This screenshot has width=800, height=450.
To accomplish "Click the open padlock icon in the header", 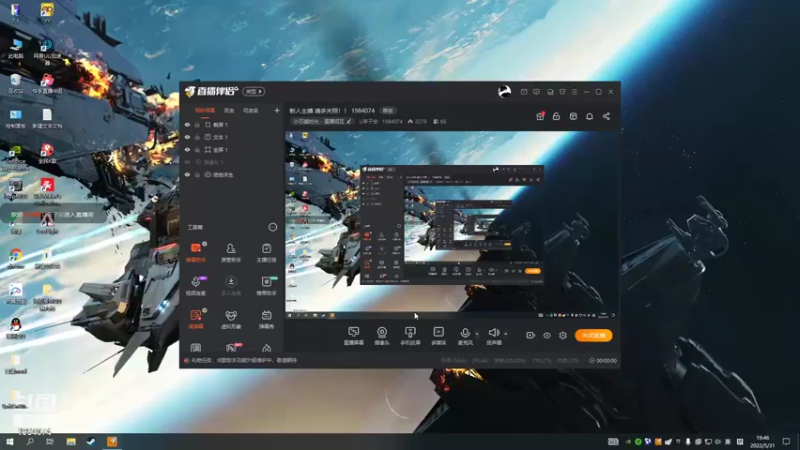I will [x=556, y=116].
